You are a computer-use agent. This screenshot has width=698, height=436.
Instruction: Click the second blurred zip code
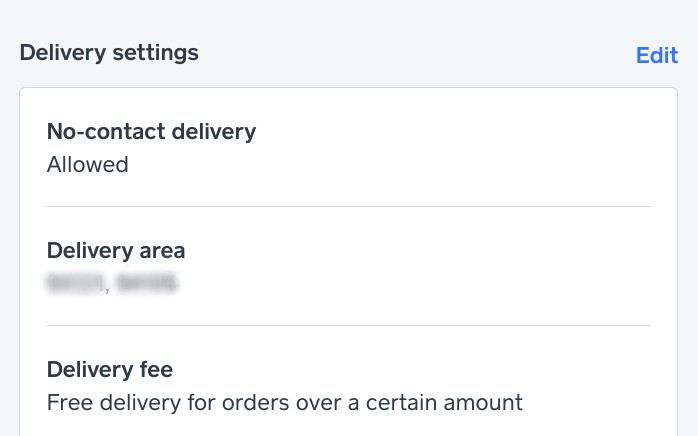tap(146, 284)
